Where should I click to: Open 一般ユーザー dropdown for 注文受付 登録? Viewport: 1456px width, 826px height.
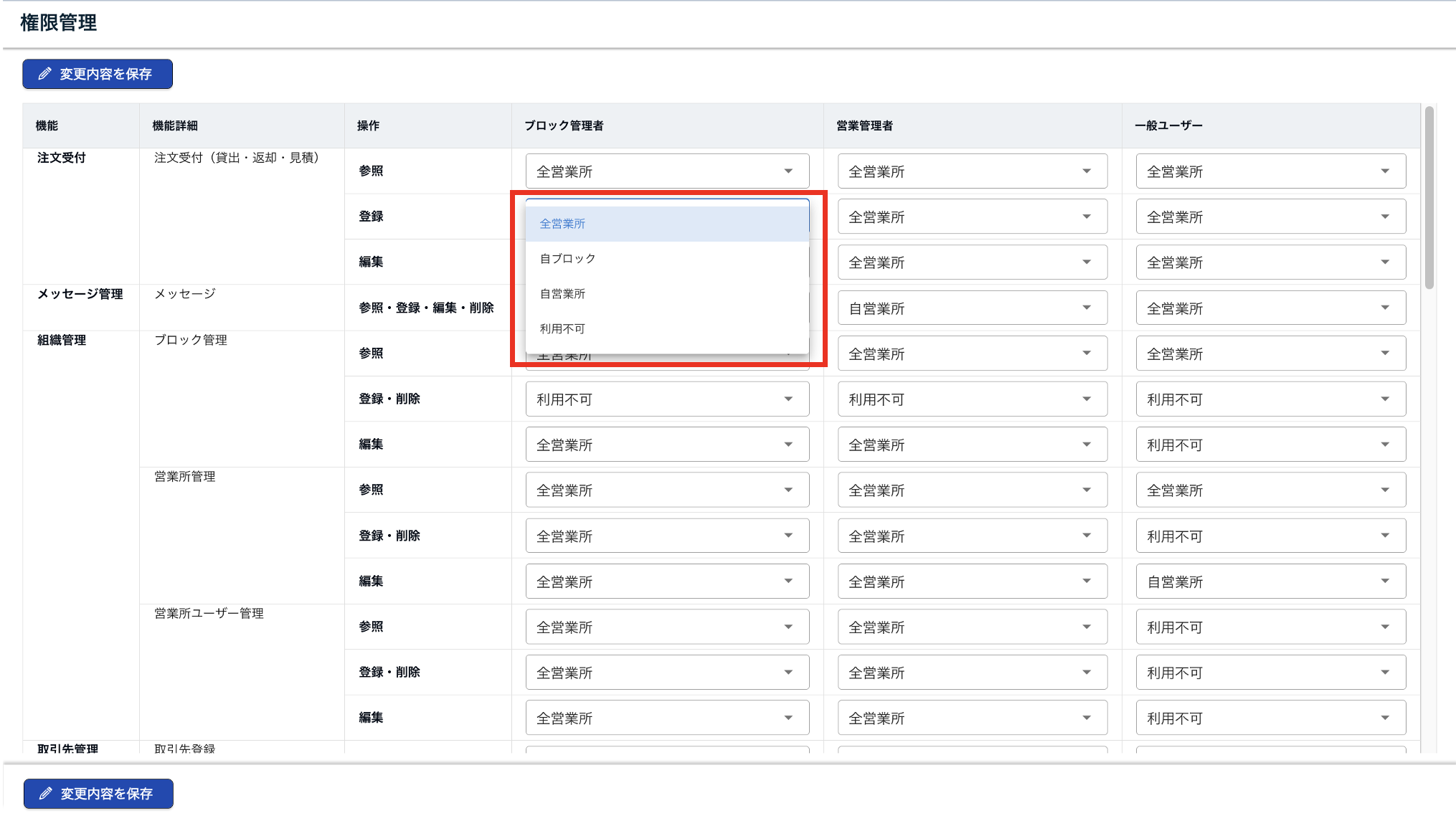[1271, 217]
